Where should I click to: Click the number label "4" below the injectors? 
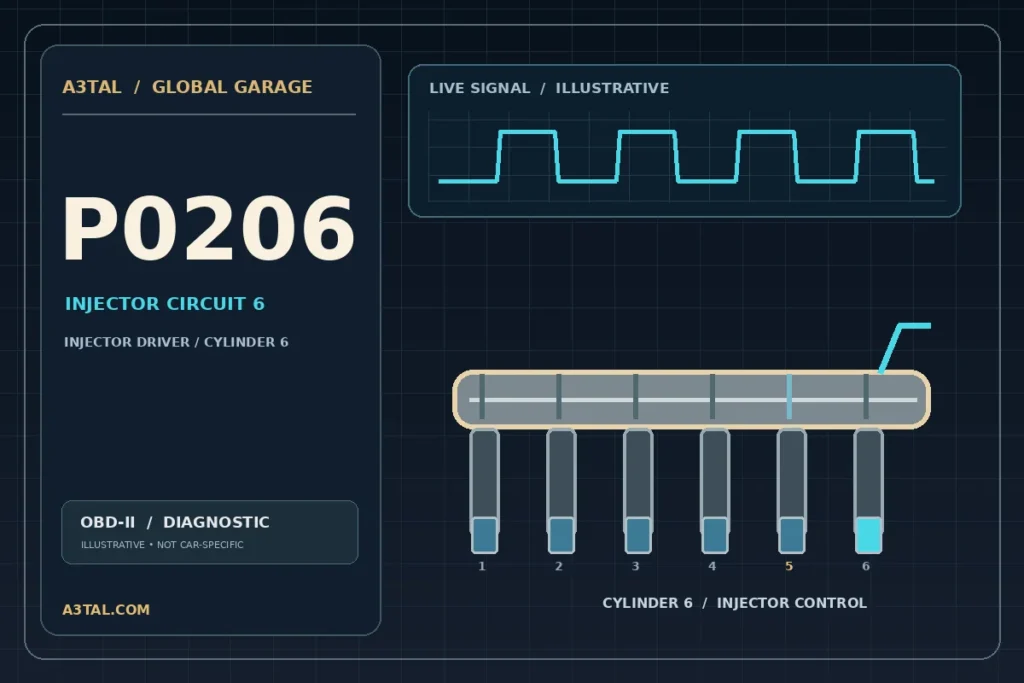point(712,566)
